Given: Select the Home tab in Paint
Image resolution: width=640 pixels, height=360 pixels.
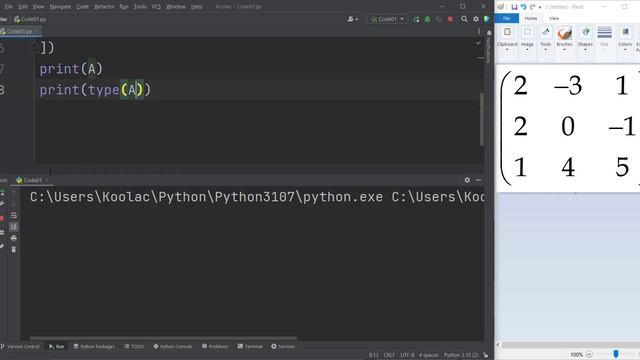Looking at the screenshot, I should coord(531,18).
